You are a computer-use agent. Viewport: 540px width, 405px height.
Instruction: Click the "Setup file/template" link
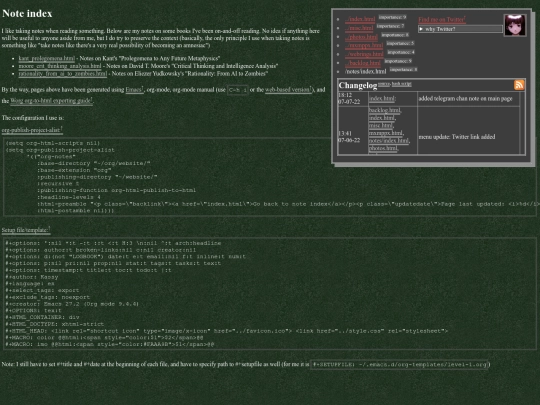click(25, 230)
